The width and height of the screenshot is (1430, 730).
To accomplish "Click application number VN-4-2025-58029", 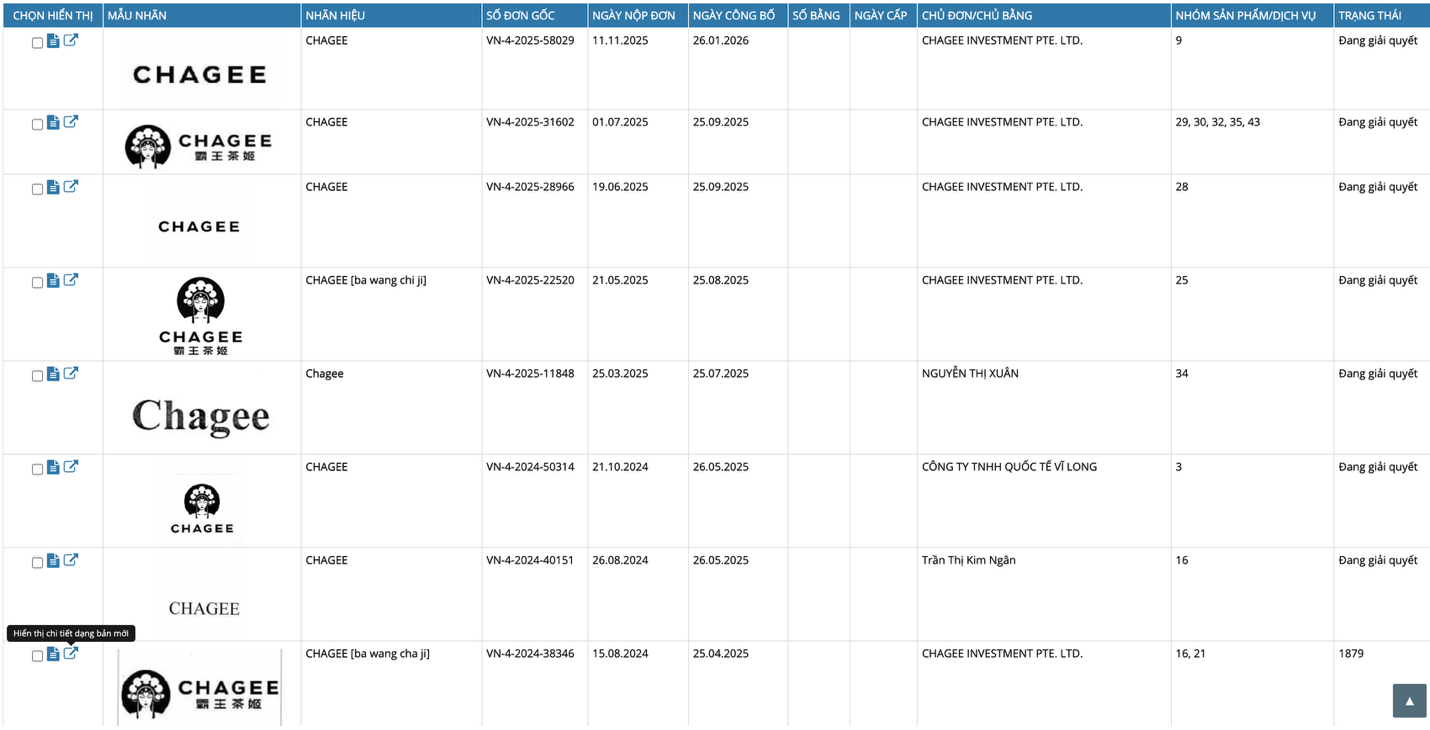I will (x=530, y=41).
